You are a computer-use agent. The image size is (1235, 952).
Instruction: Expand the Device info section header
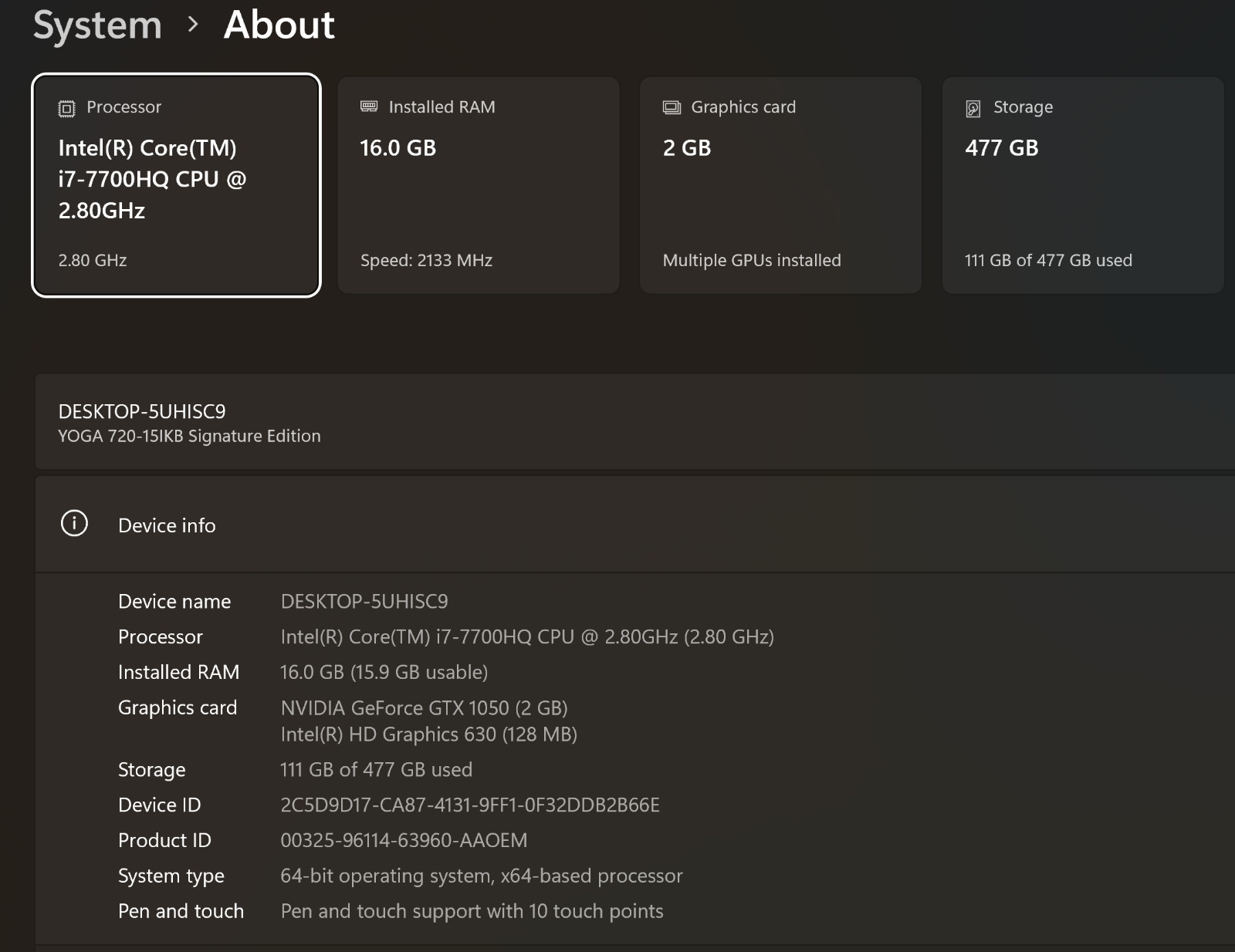click(634, 525)
